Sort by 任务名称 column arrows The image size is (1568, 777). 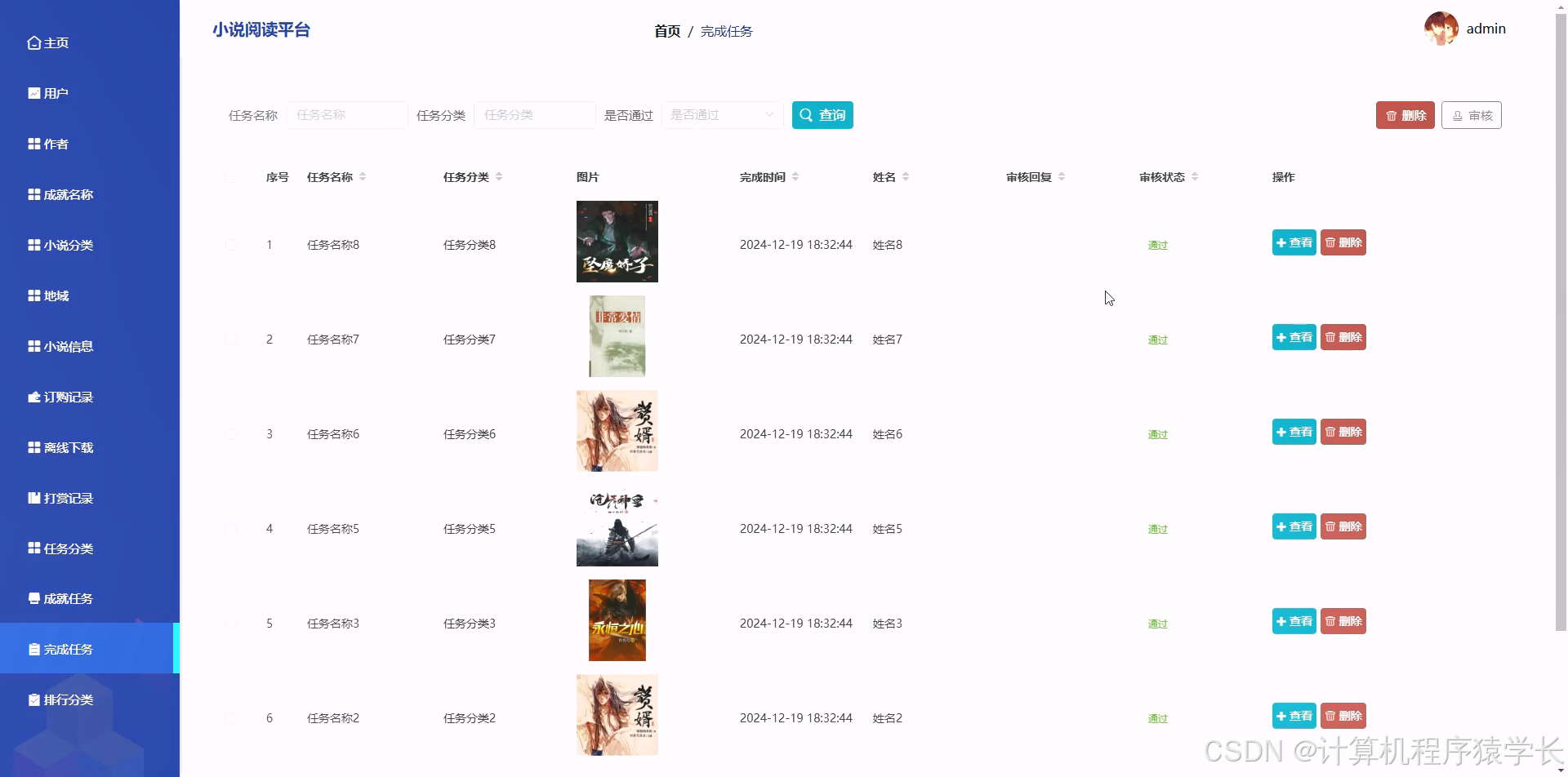(363, 177)
